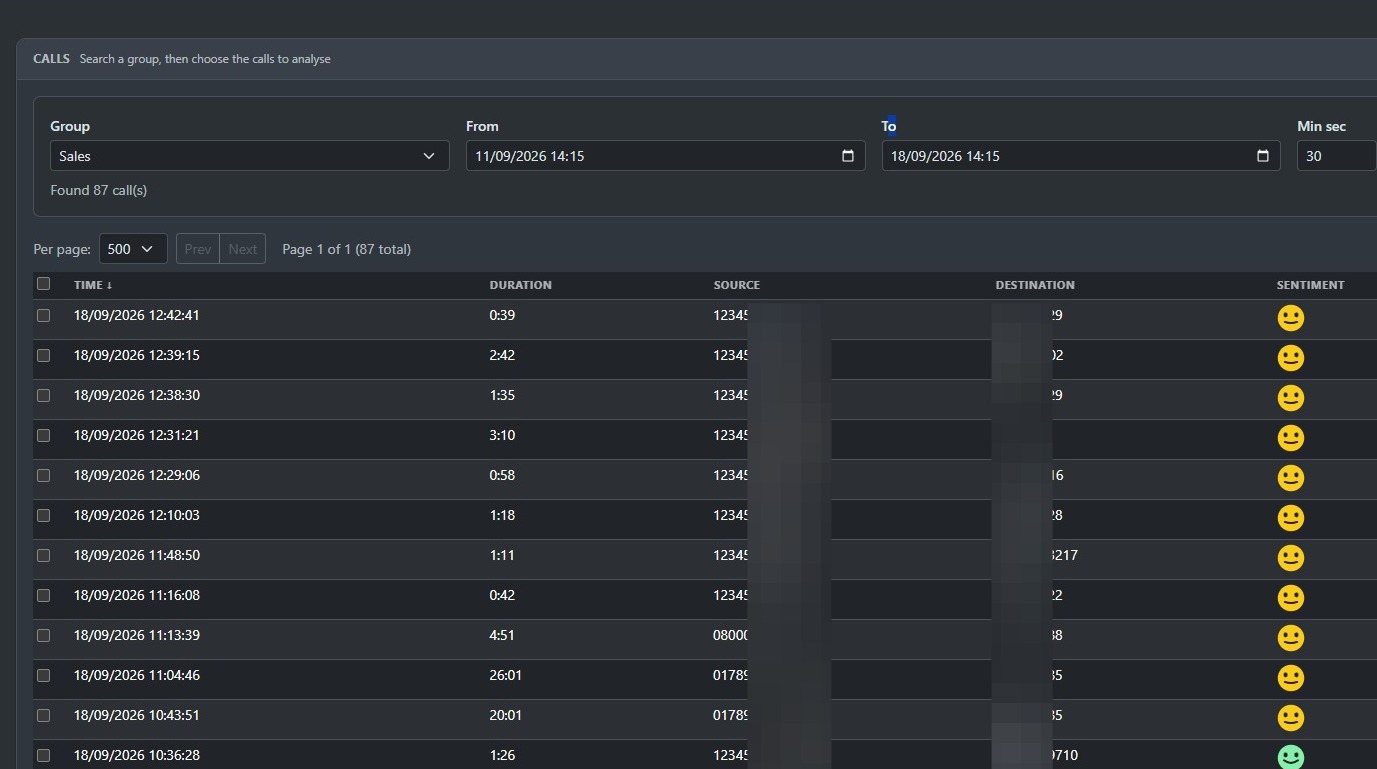The image size is (1377, 769).
Task: Tick the checkbox for 12:29:06 call
Action: tap(43, 475)
